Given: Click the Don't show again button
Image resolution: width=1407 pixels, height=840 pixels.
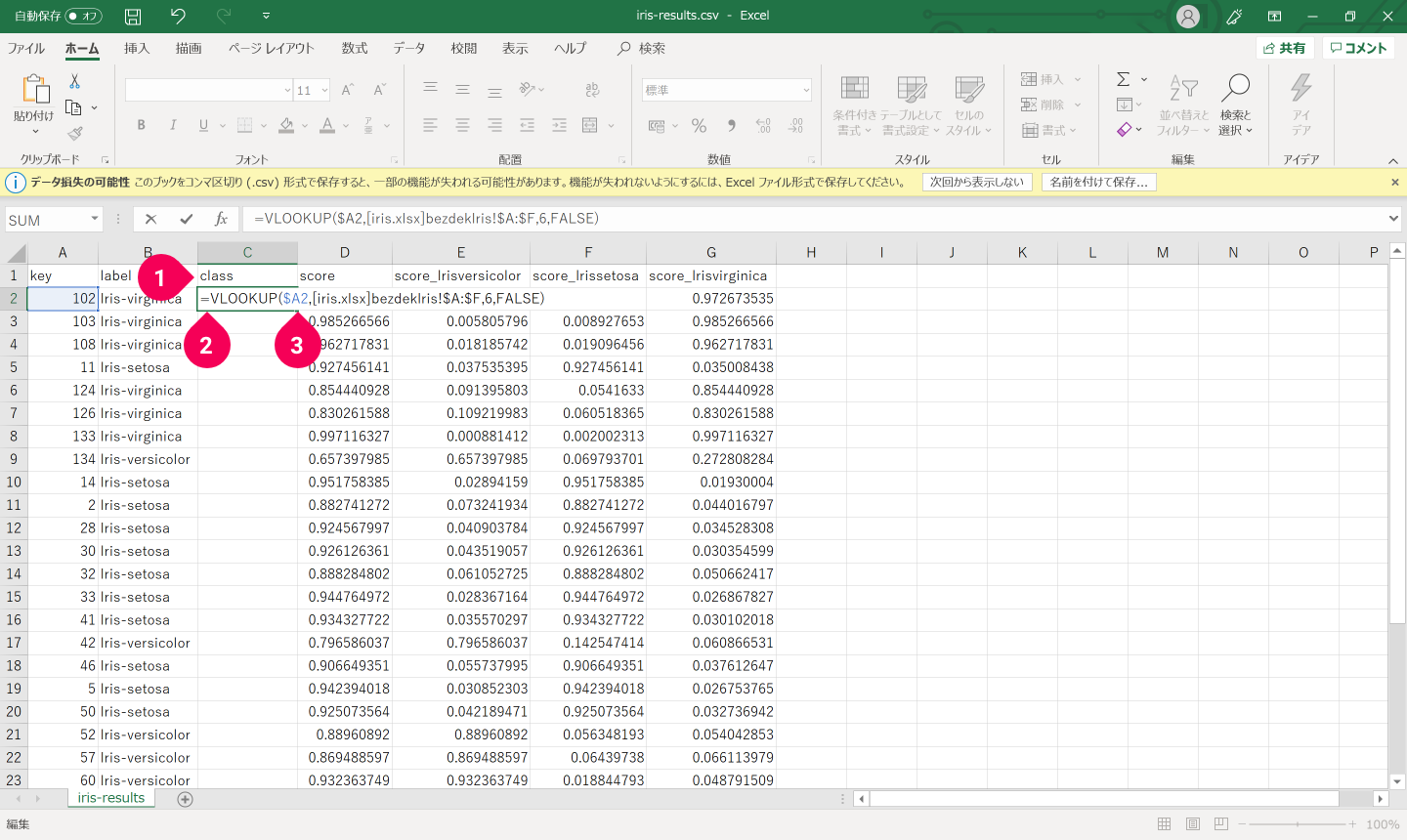Looking at the screenshot, I should pos(977,182).
